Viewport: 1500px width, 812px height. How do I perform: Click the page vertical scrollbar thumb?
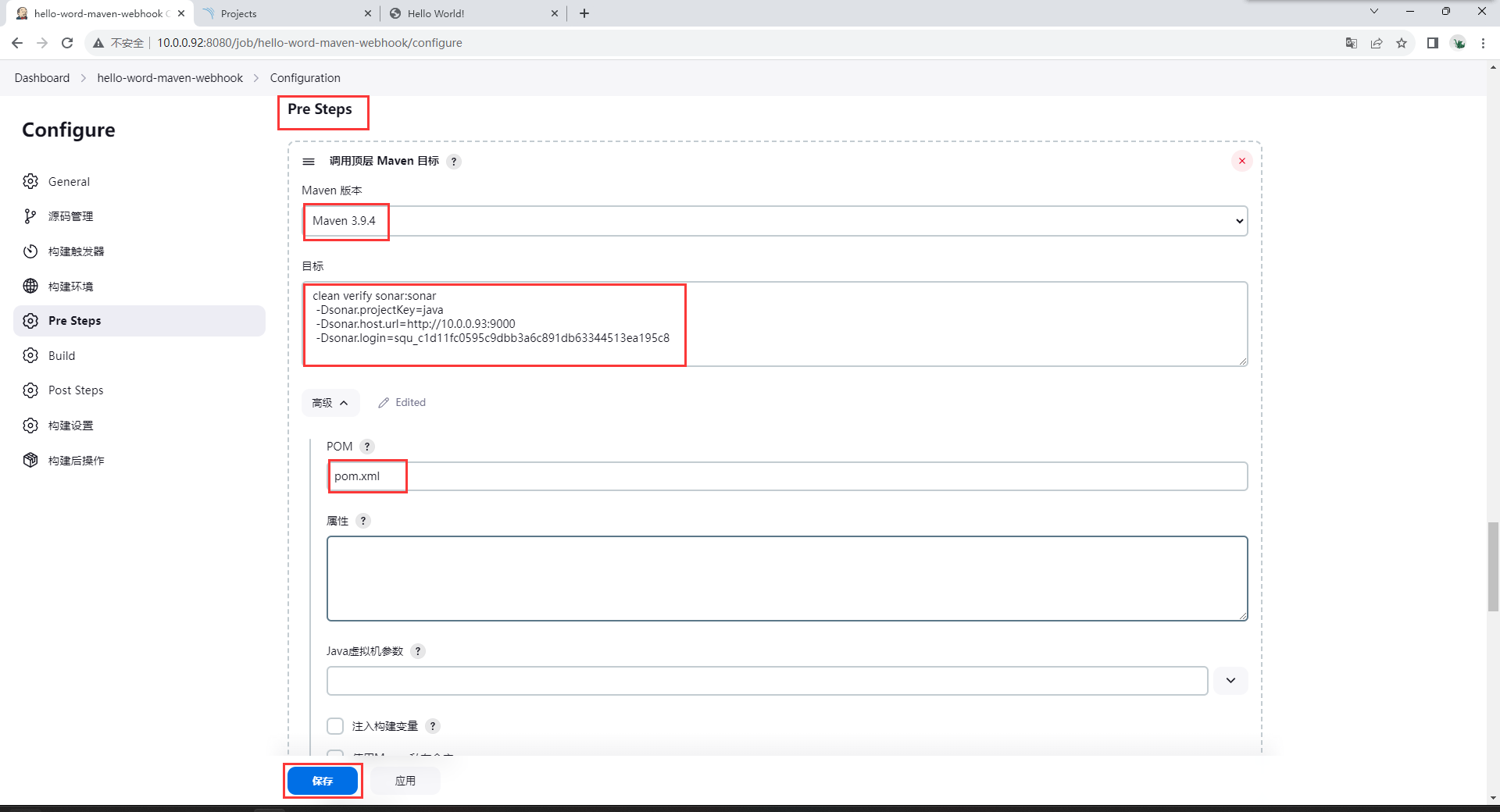click(1493, 566)
